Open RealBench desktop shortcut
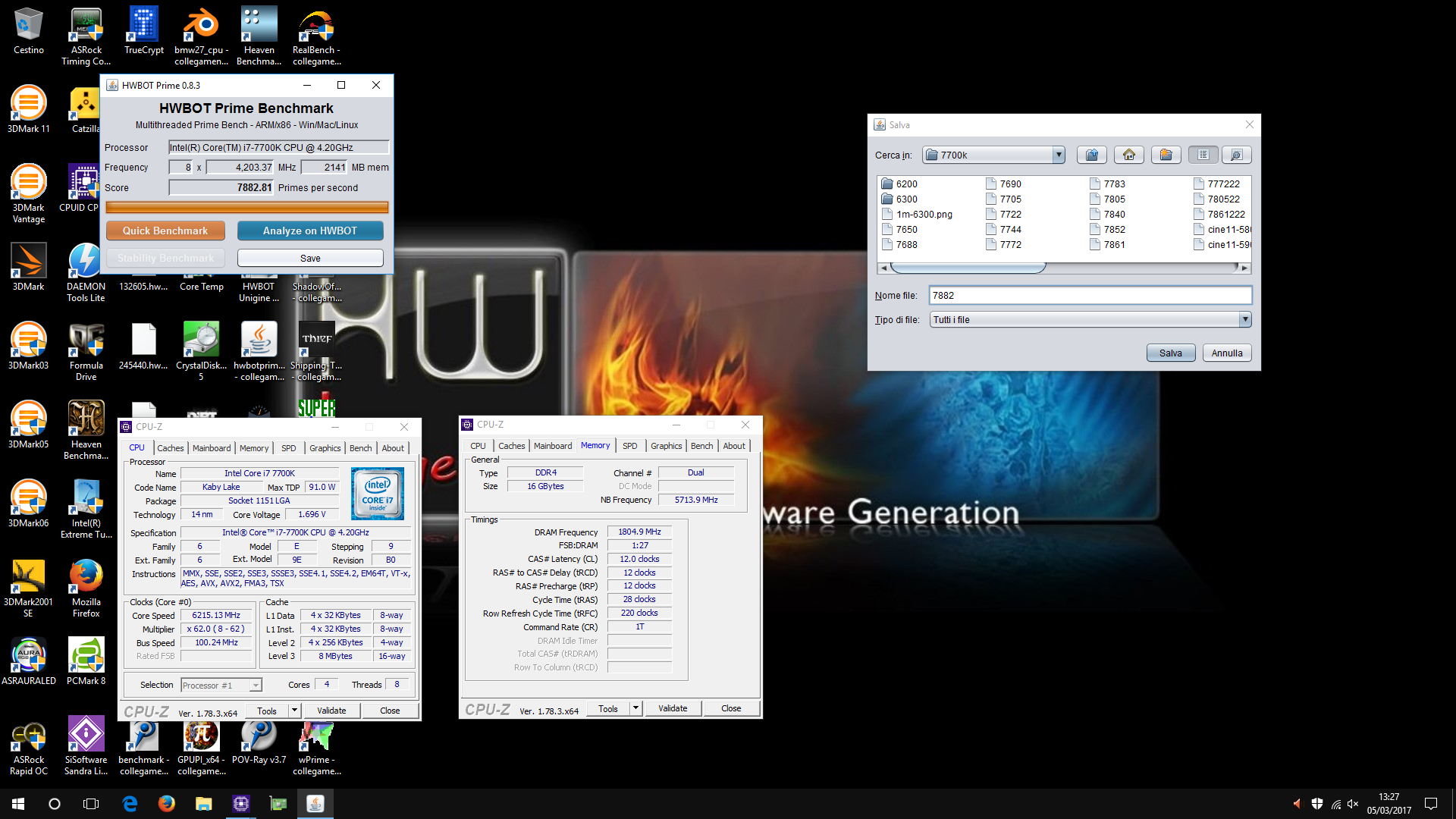The width and height of the screenshot is (1456, 819). tap(317, 36)
